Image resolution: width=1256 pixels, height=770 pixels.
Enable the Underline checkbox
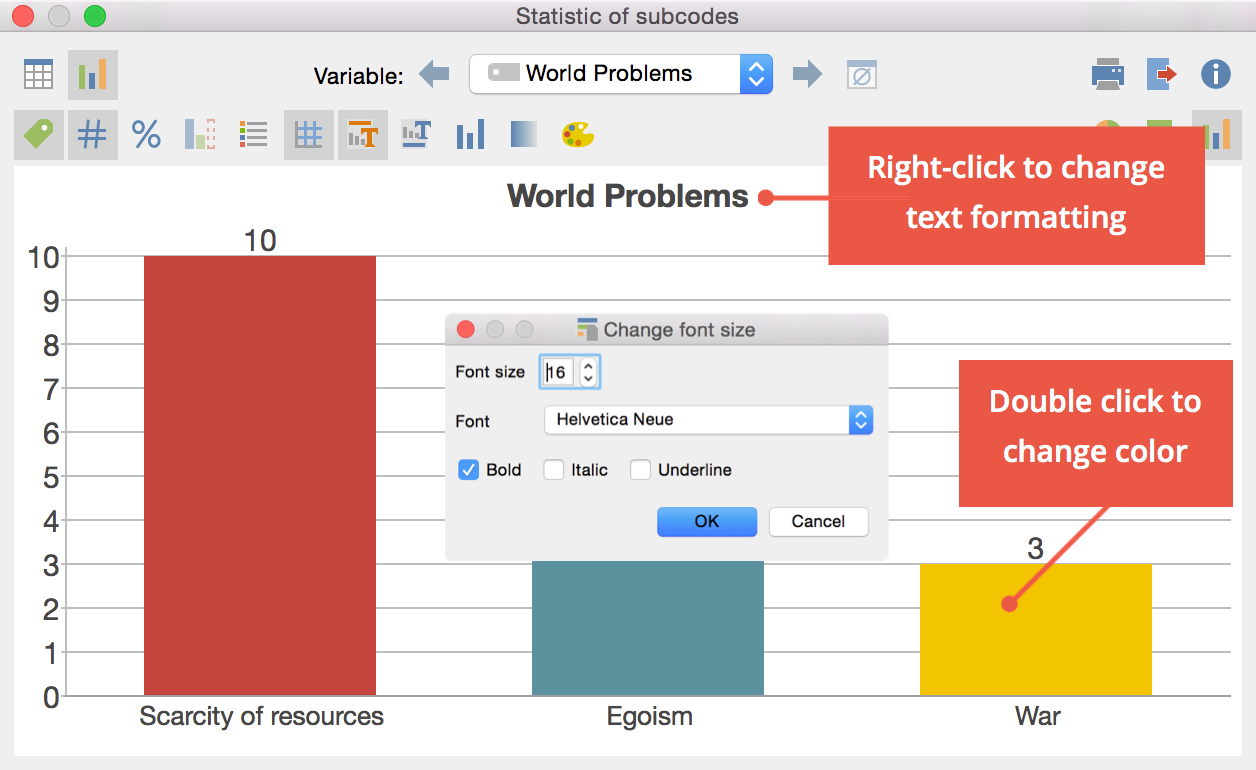[x=641, y=470]
